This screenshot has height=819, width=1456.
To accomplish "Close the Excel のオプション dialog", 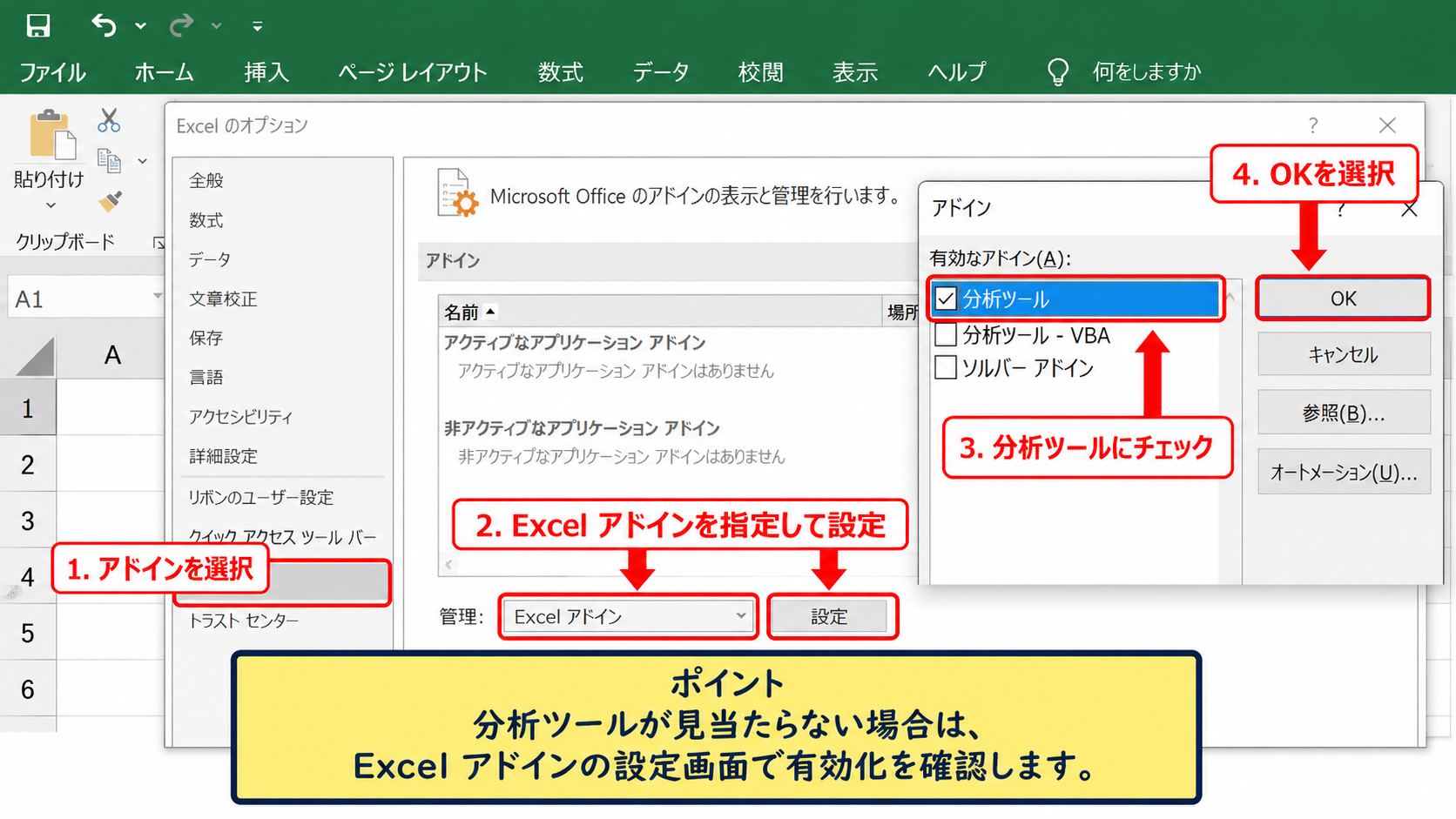I will [x=1387, y=125].
